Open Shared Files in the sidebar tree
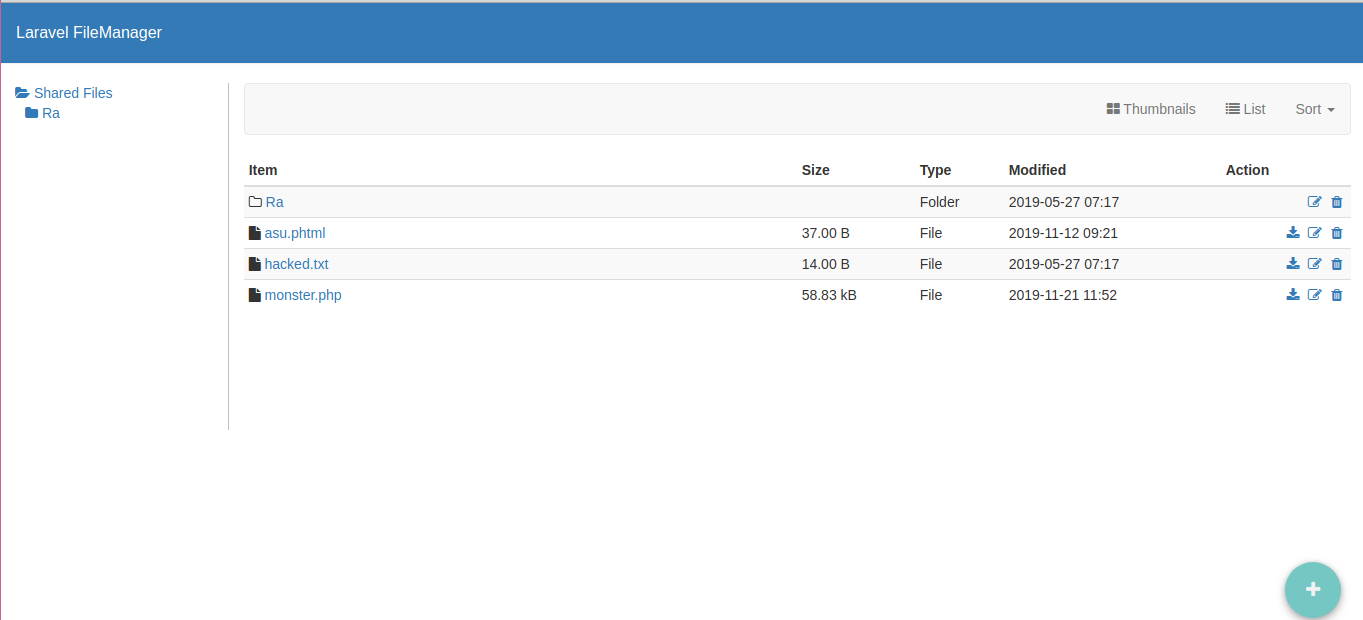1363x620 pixels. pyautogui.click(x=64, y=93)
